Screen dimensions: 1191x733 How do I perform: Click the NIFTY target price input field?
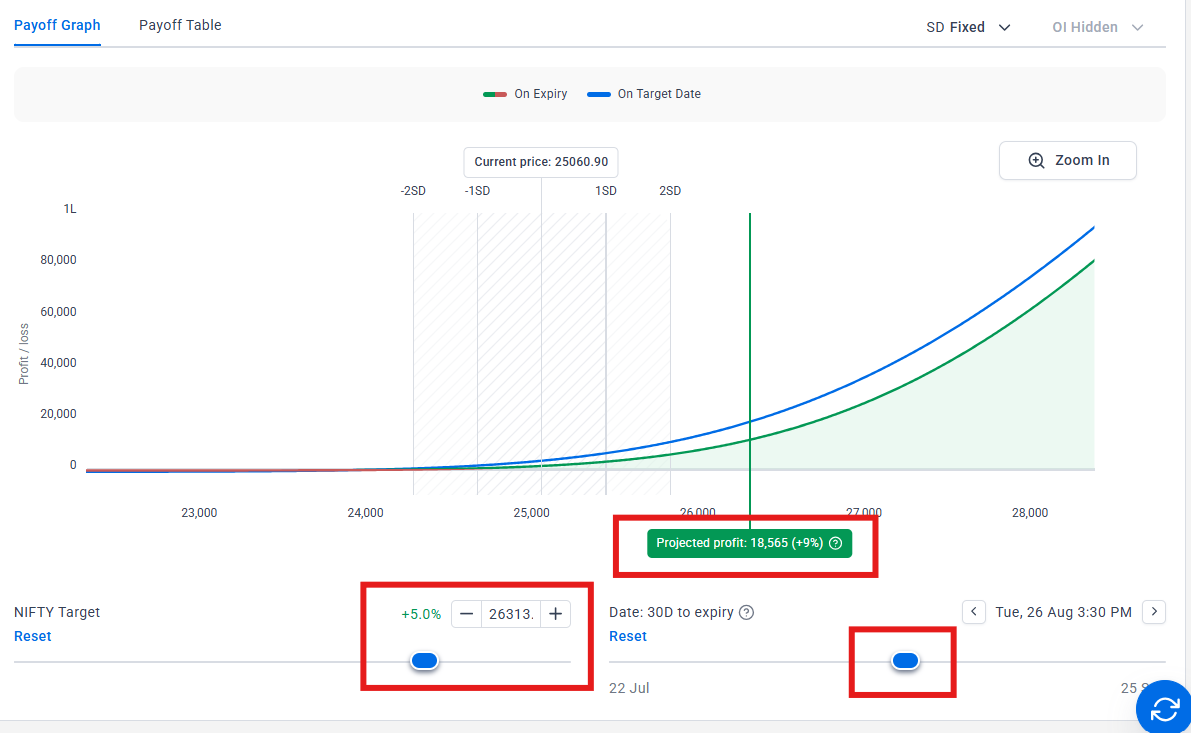[511, 614]
